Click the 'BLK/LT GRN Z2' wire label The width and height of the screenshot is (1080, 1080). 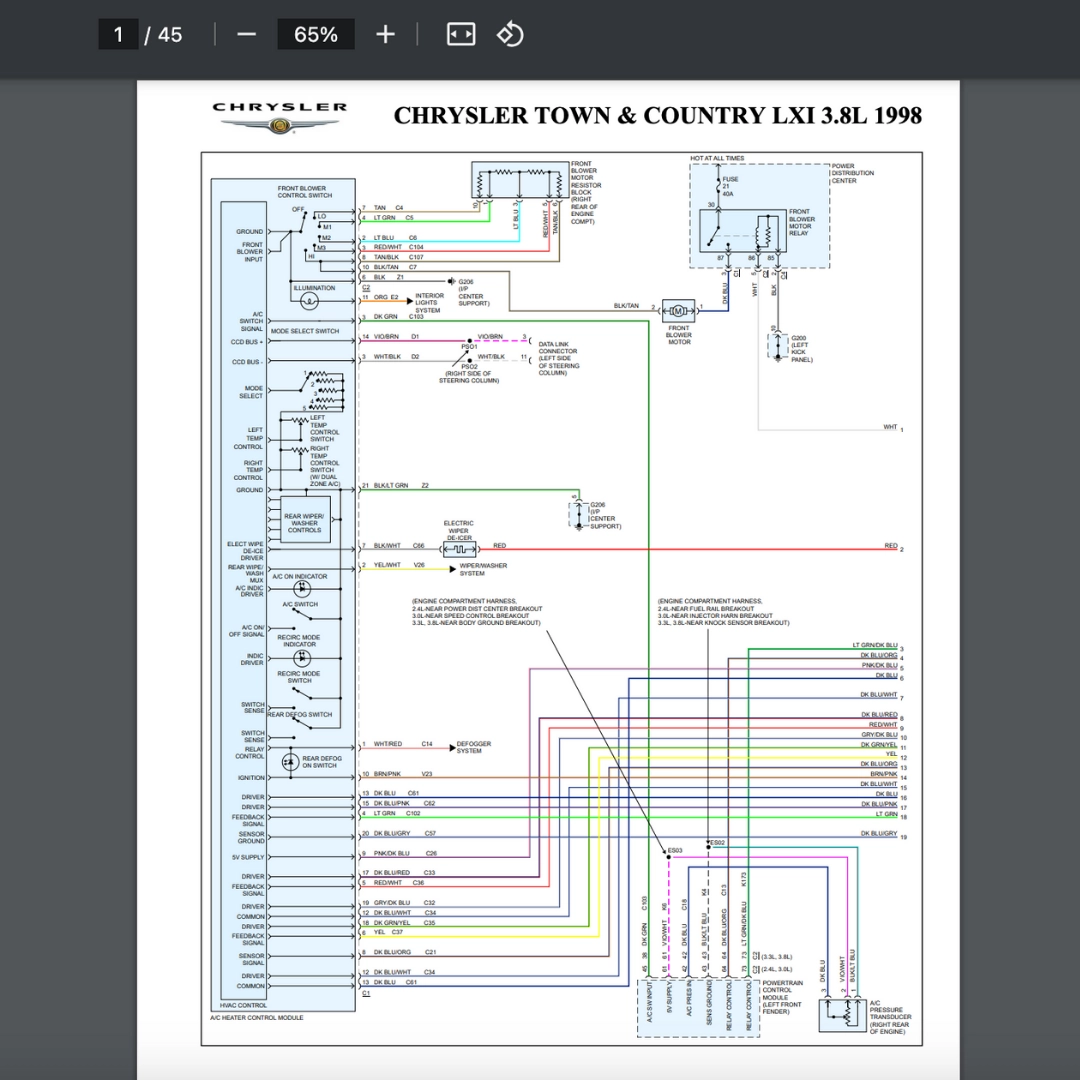click(x=401, y=486)
